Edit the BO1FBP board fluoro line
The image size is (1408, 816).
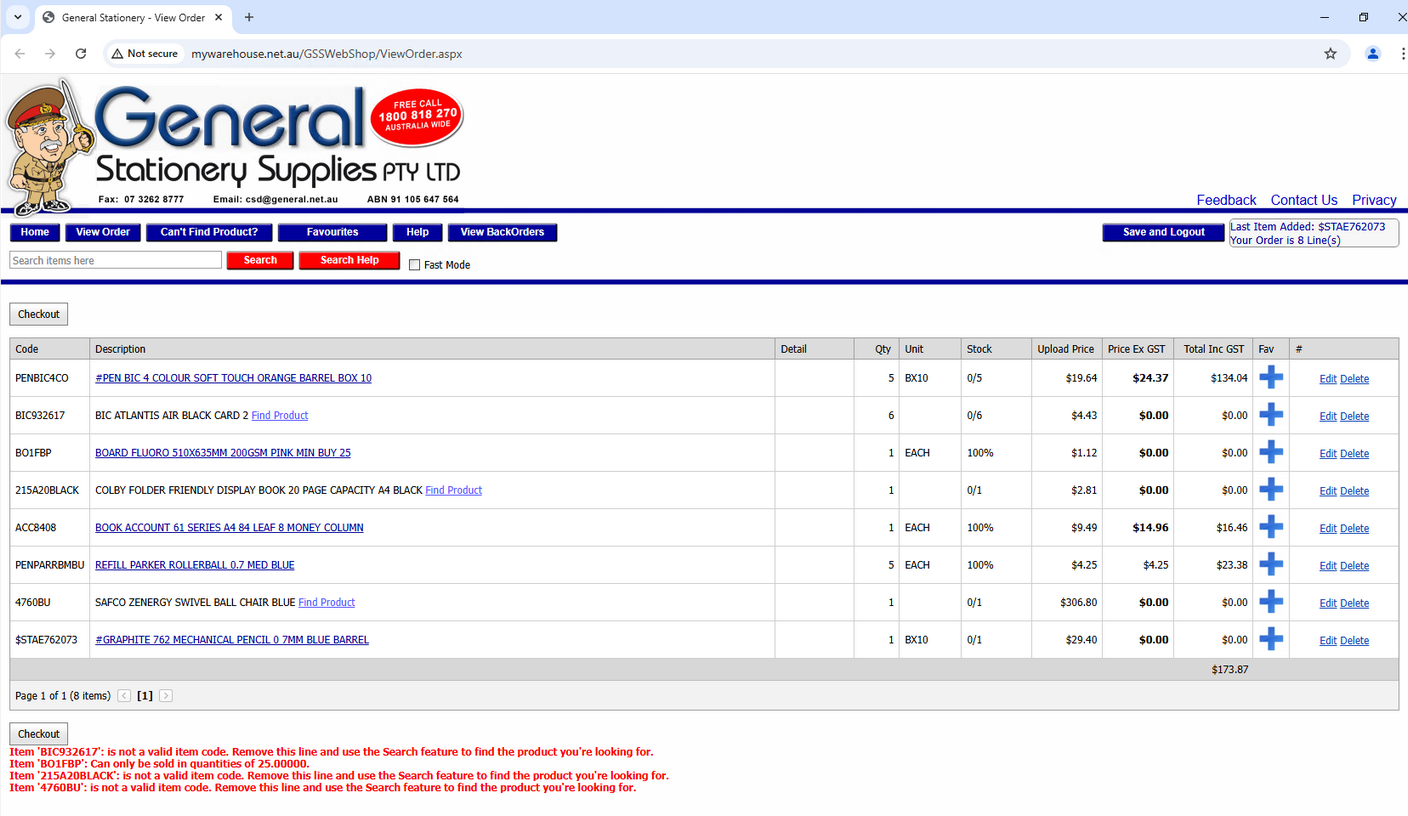[x=1327, y=454]
